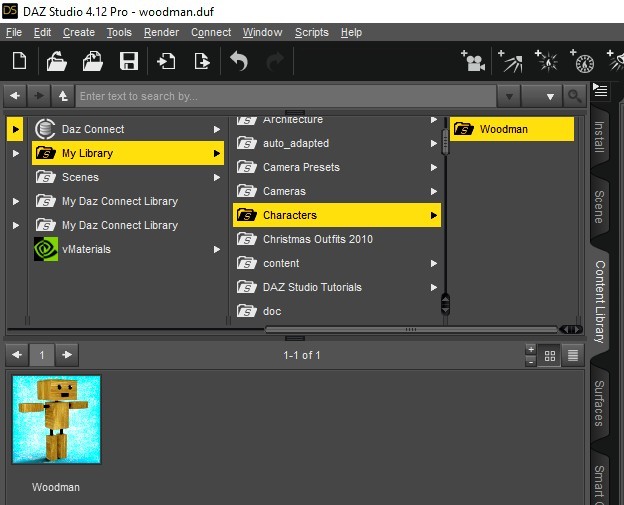Navigate up one folder level icon
The width and height of the screenshot is (624, 505).
point(63,96)
